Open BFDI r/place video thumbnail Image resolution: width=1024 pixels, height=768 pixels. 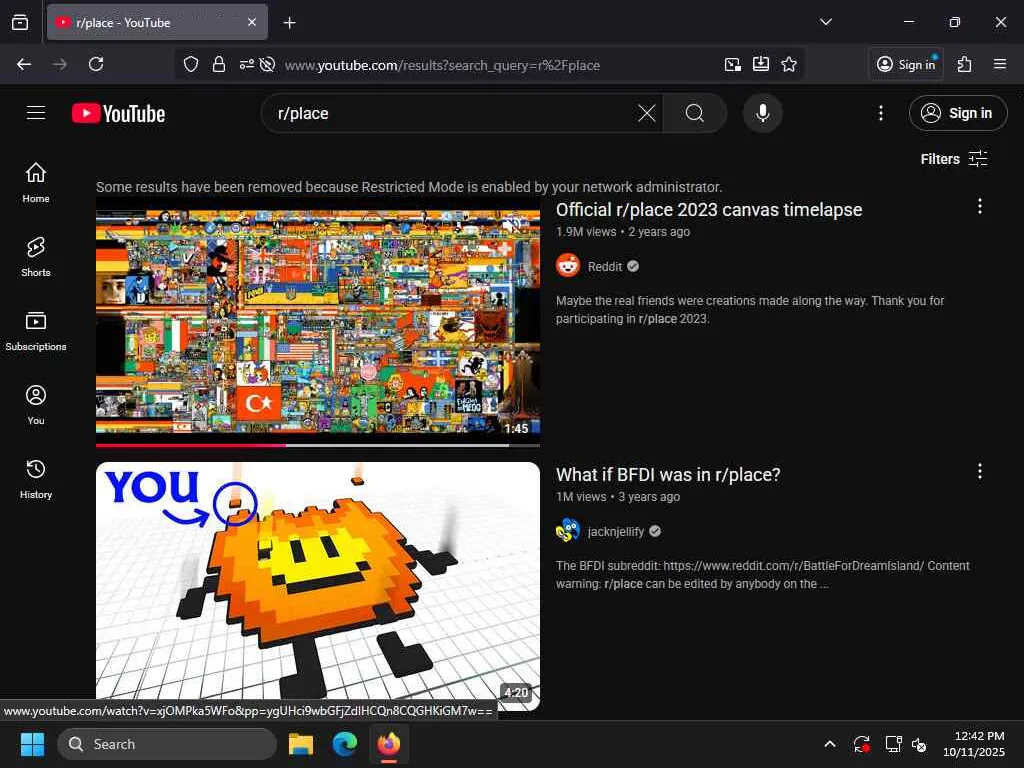point(318,586)
